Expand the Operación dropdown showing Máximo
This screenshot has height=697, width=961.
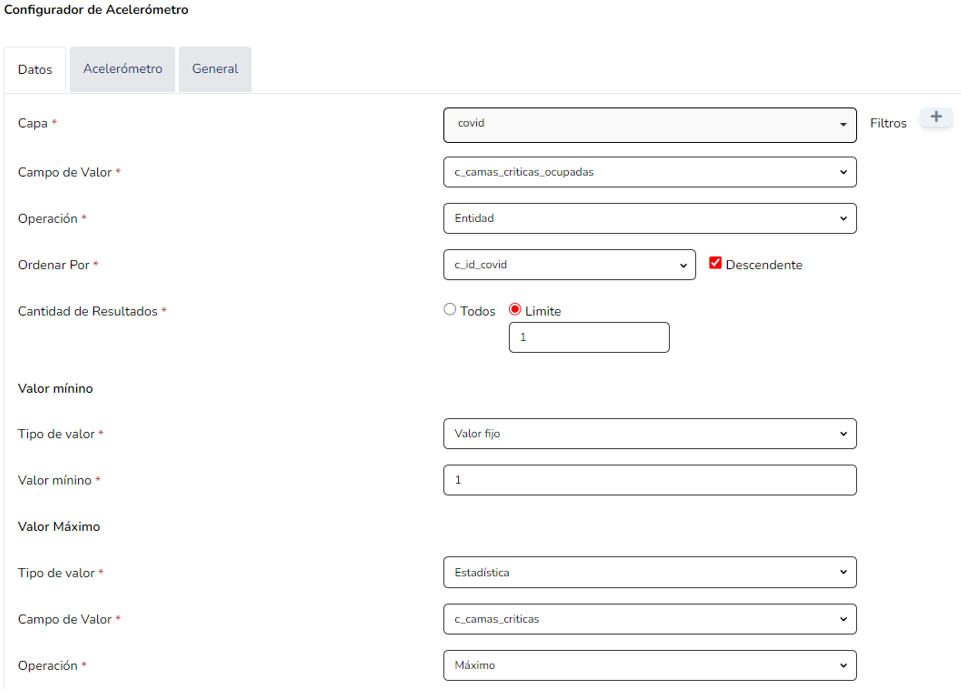[649, 665]
